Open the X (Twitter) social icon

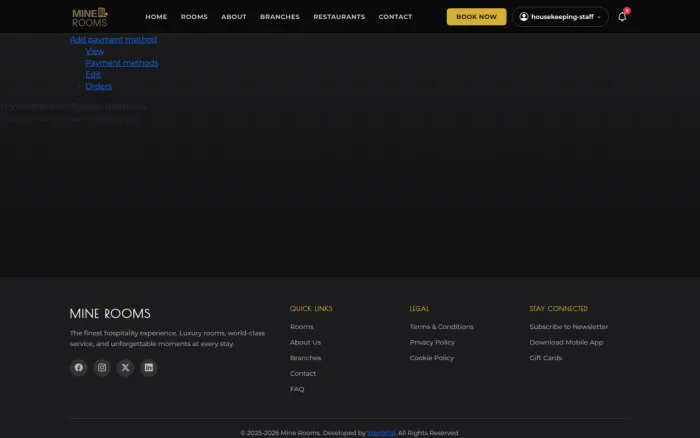pos(125,367)
